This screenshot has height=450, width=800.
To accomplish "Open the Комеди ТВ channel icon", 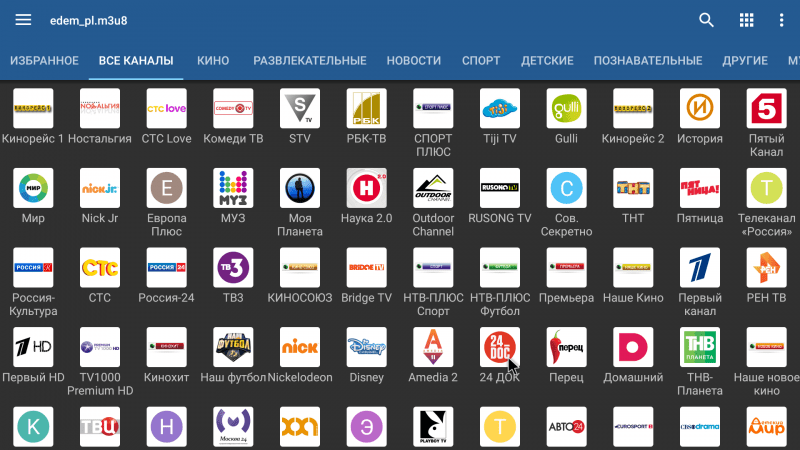I will pos(233,108).
